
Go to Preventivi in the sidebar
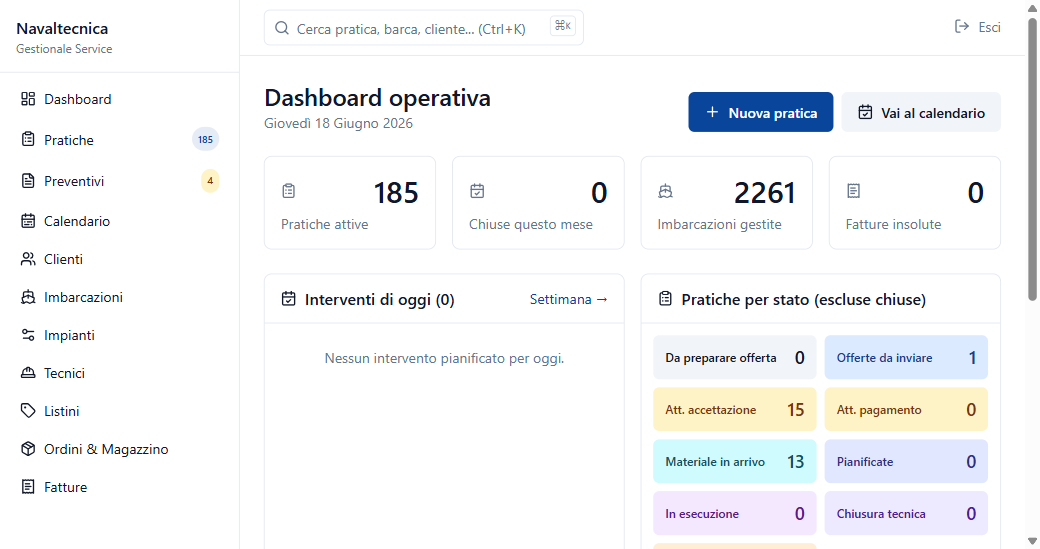coord(120,180)
